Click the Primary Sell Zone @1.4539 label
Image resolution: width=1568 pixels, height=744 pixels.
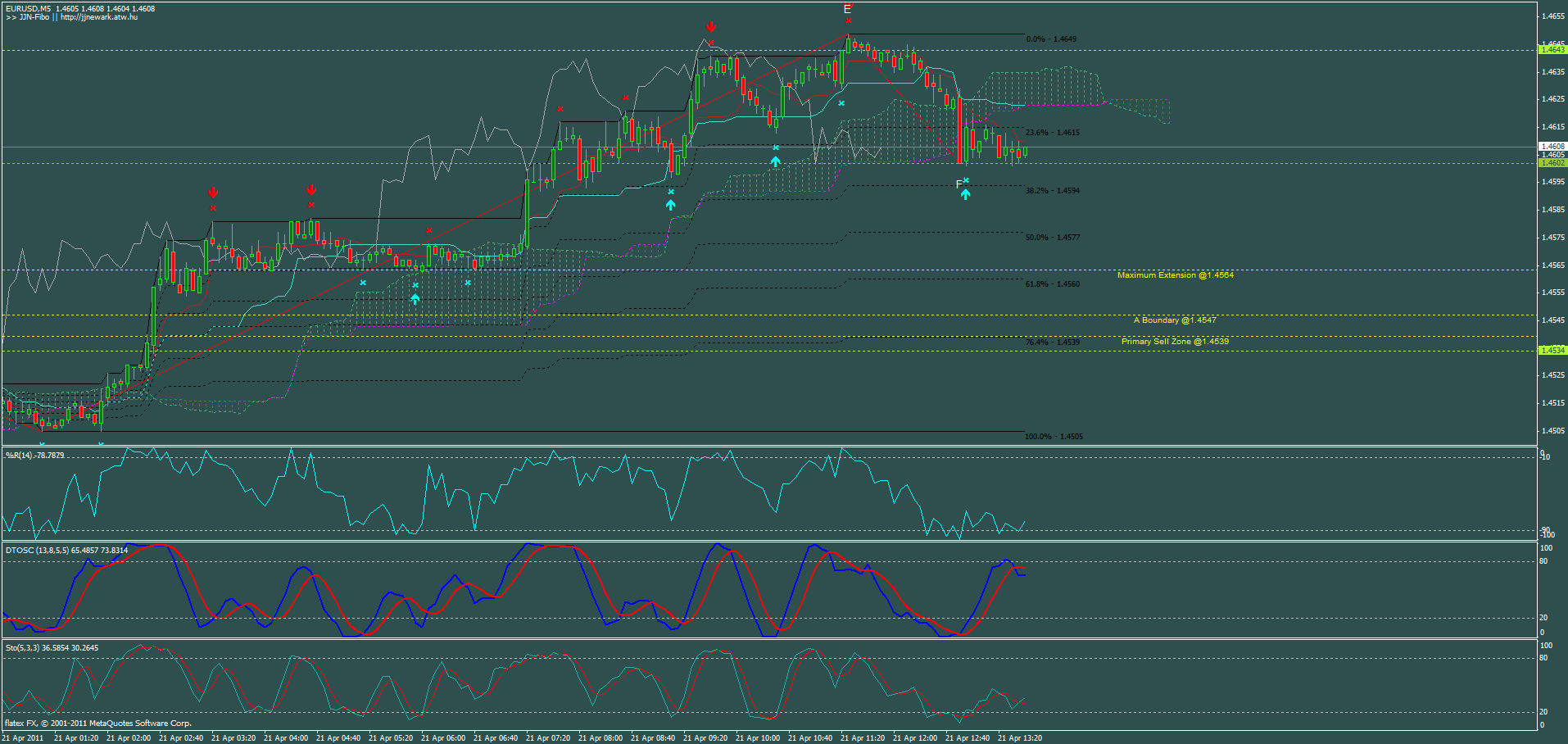[x=1176, y=342]
